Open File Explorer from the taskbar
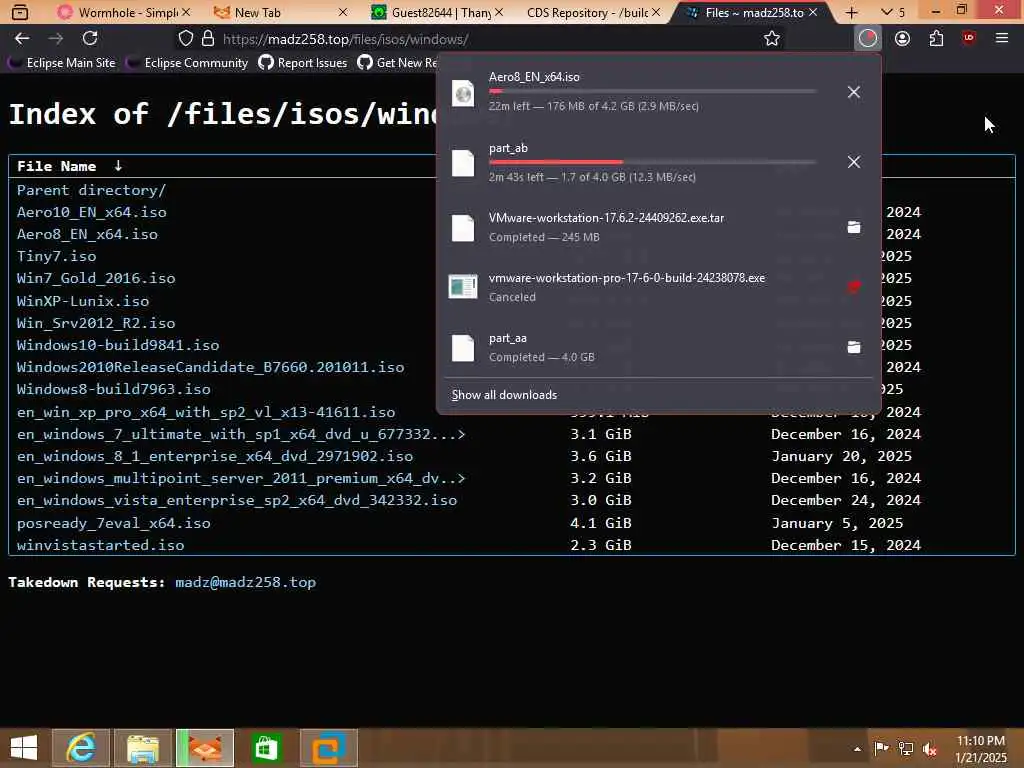This screenshot has height=768, width=1024. [143, 748]
